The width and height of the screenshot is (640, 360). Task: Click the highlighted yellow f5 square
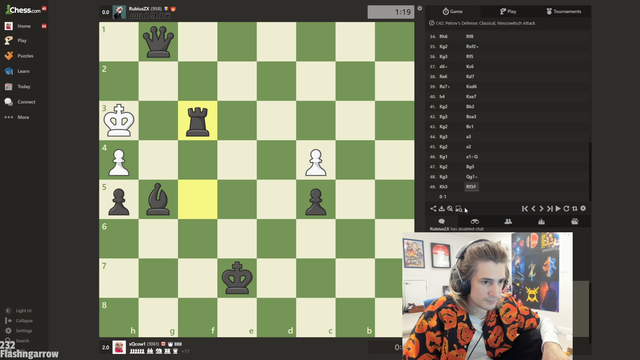coord(198,200)
